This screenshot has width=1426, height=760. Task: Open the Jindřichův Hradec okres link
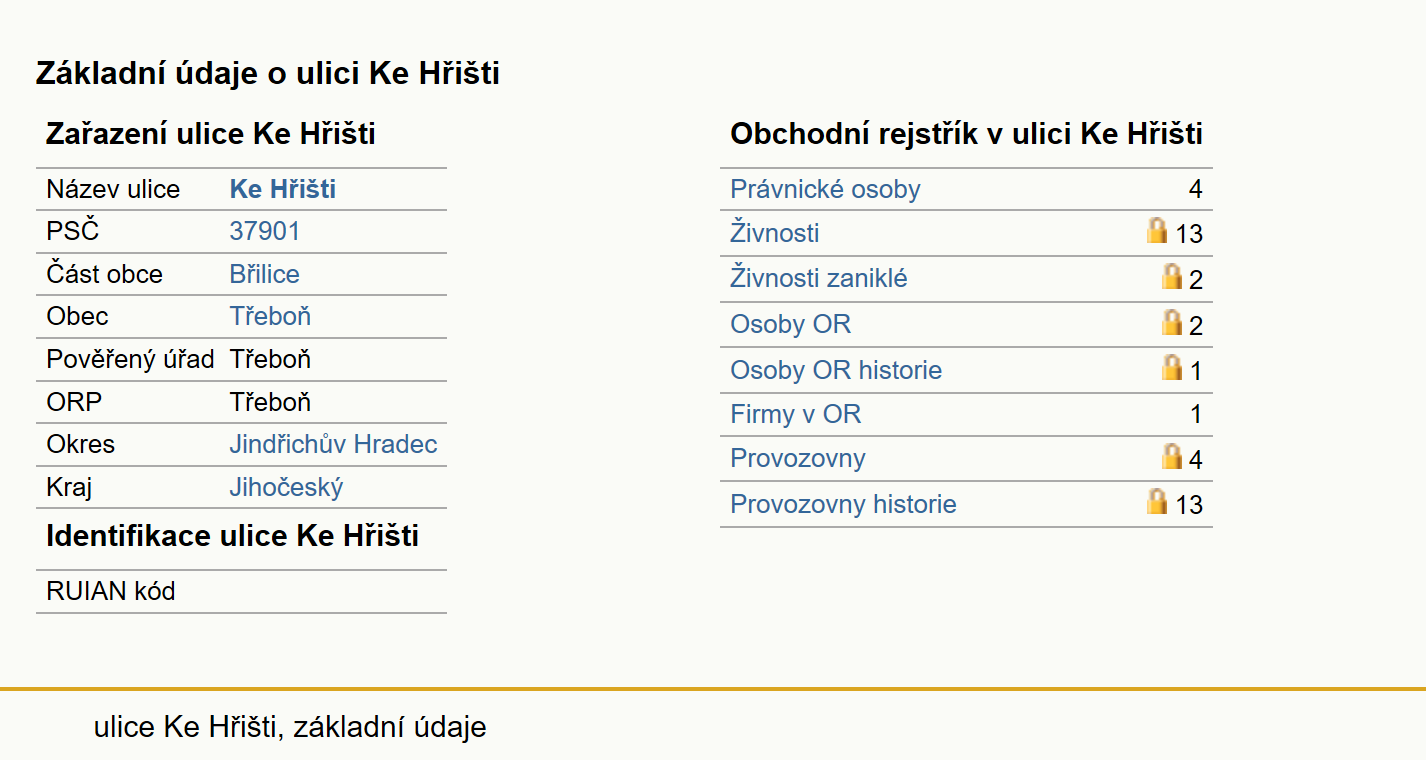pos(334,444)
